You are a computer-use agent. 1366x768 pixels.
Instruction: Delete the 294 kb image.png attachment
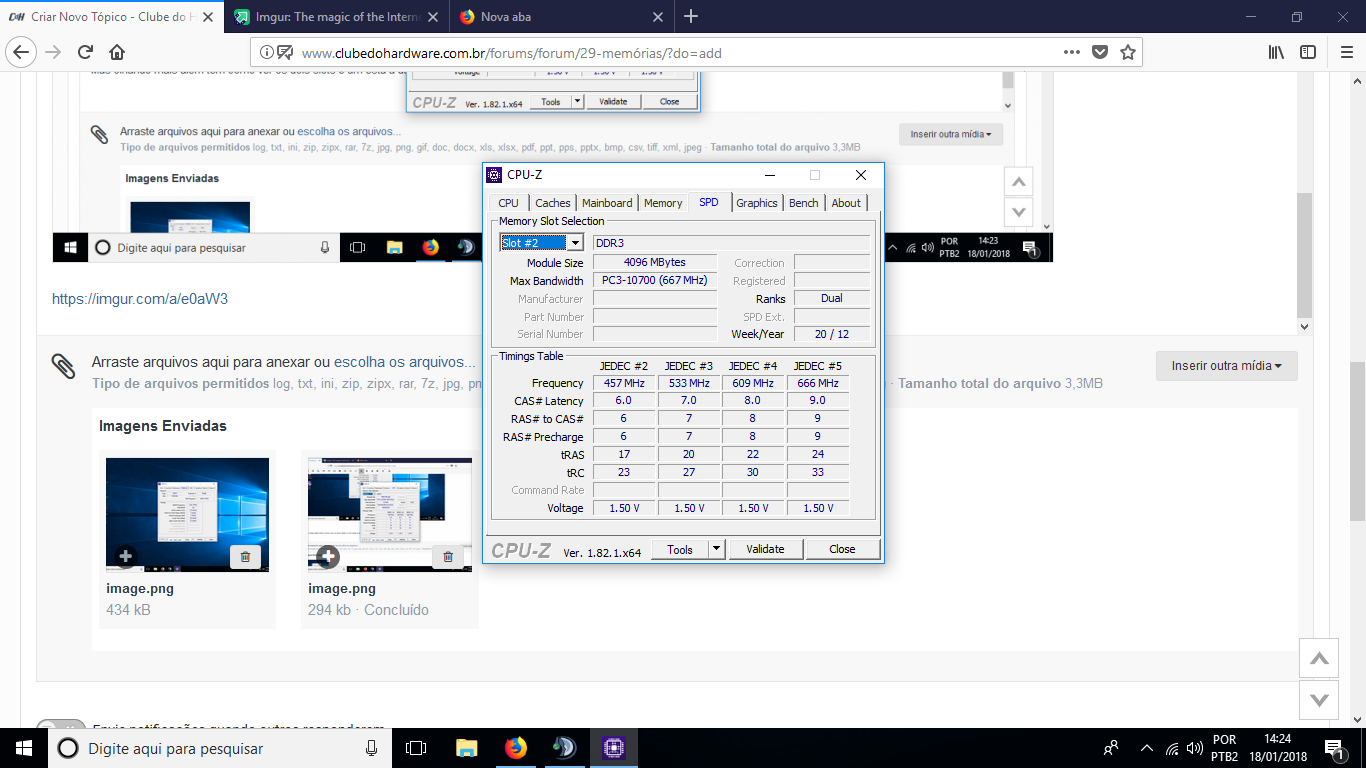[447, 556]
